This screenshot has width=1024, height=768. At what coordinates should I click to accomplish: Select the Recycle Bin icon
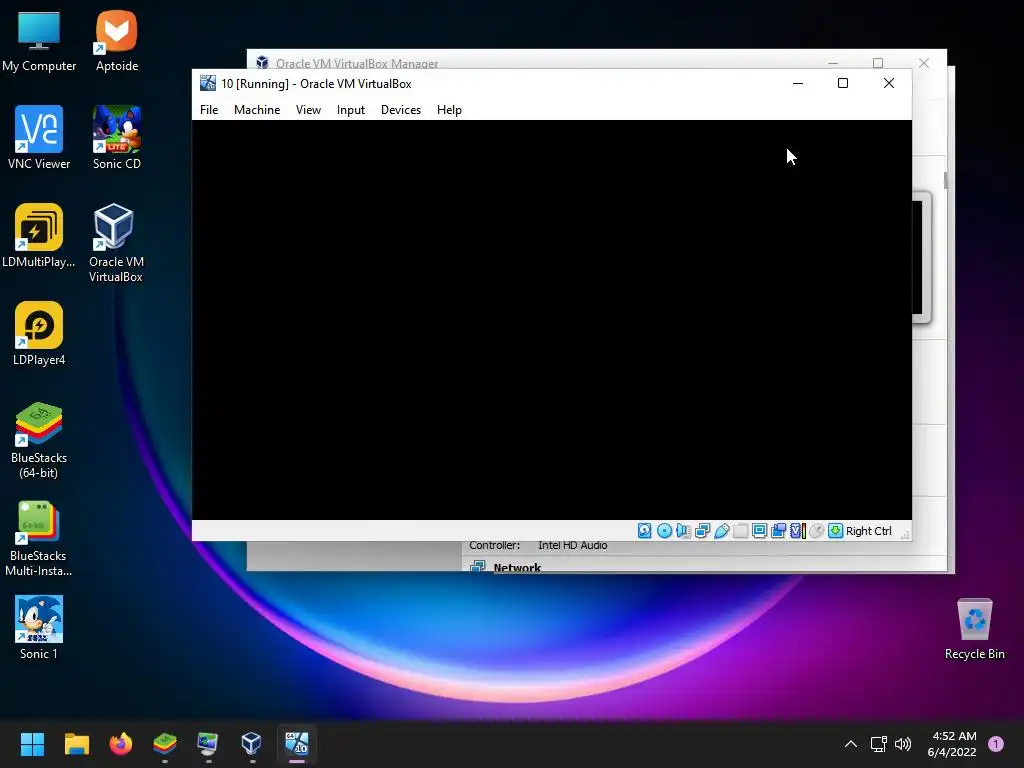[974, 630]
